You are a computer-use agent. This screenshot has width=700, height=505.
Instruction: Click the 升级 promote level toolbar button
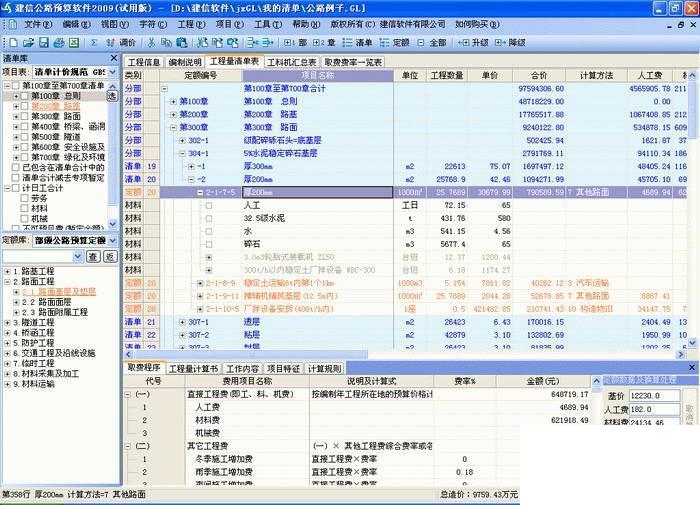click(x=473, y=42)
